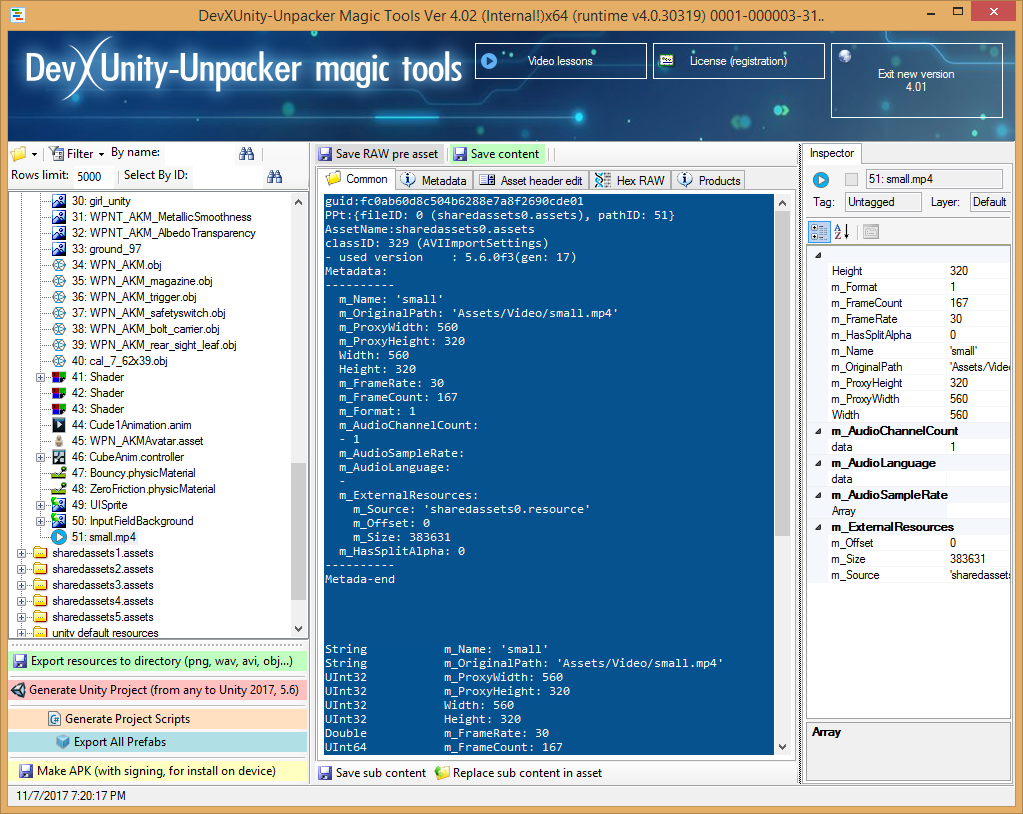Expand the 49: UISprite tree node

40,505
